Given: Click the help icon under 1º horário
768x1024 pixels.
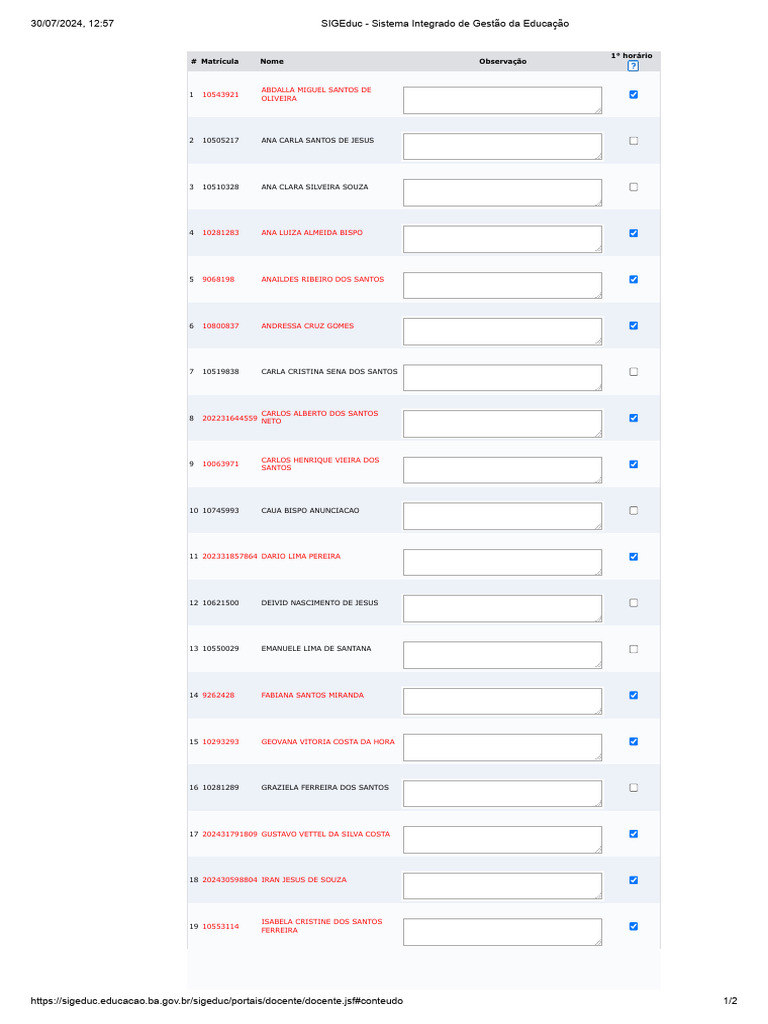Looking at the screenshot, I should point(633,66).
